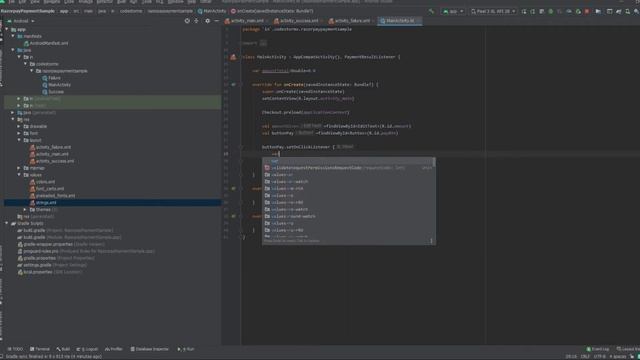
Task: Click the Collapse All icon in project panel
Action: [x=196, y=21]
